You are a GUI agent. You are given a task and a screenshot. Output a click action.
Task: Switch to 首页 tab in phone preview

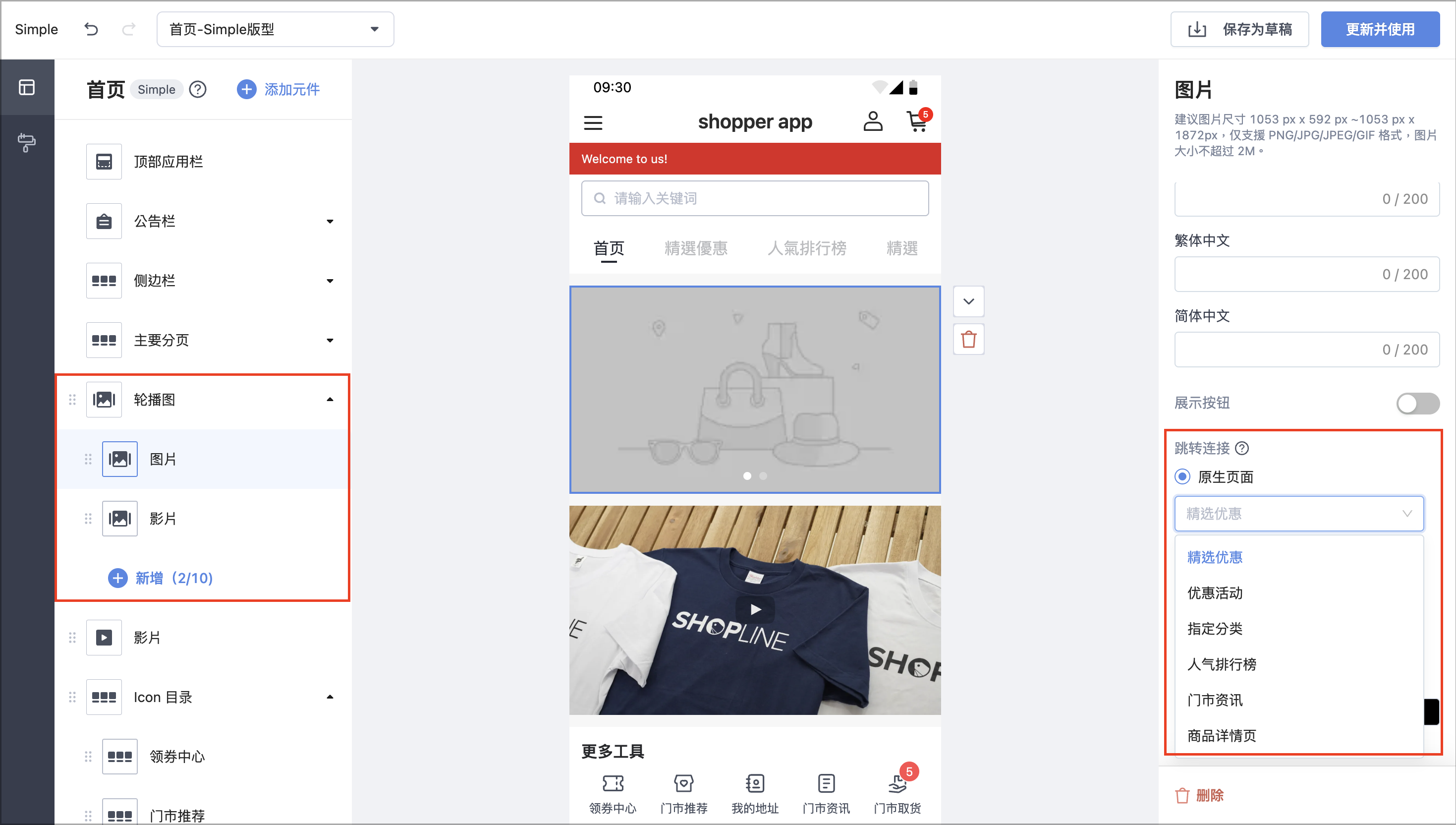[x=609, y=248]
